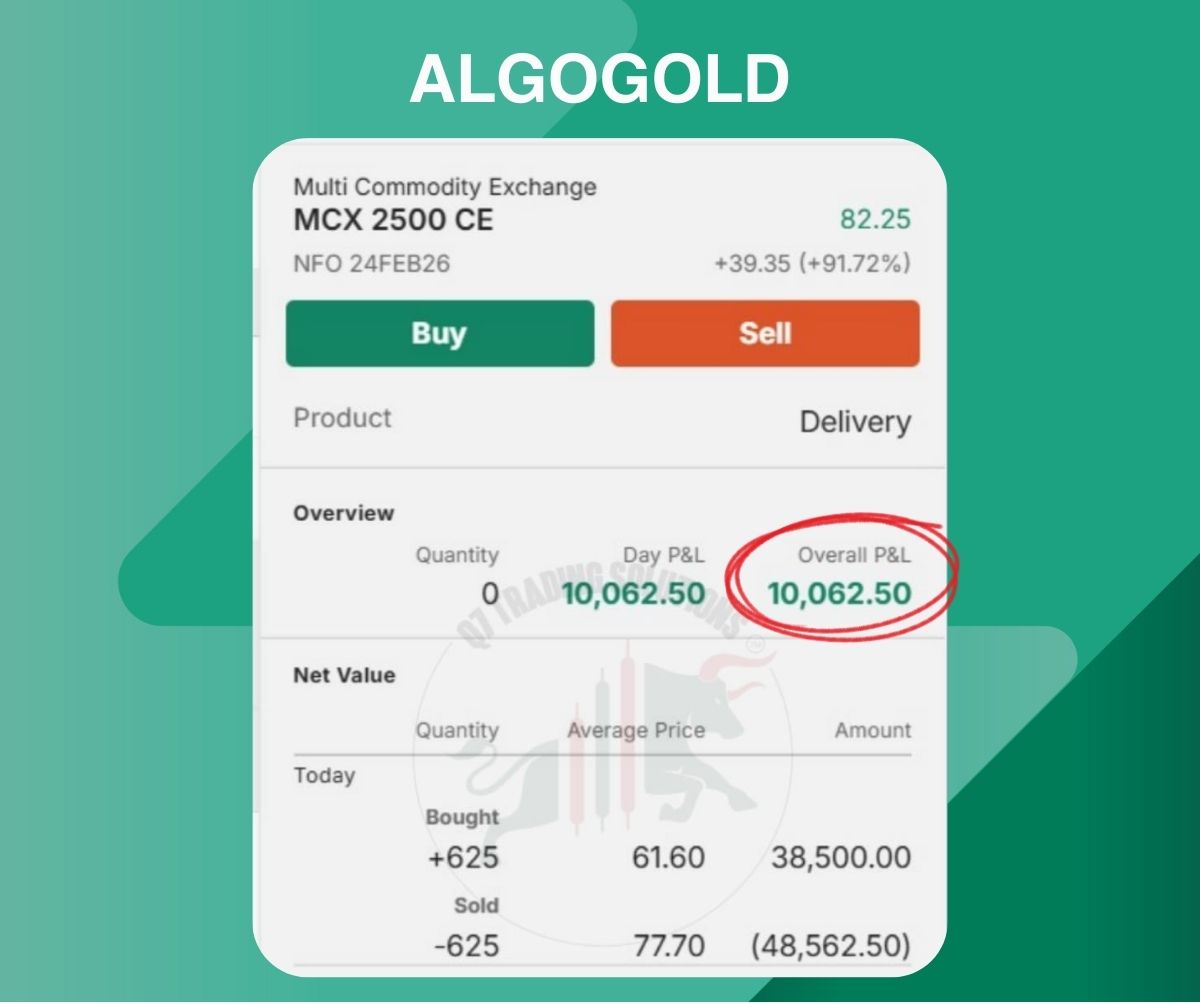The height and width of the screenshot is (1004, 1200).
Task: Click the green Buy button
Action: point(439,334)
